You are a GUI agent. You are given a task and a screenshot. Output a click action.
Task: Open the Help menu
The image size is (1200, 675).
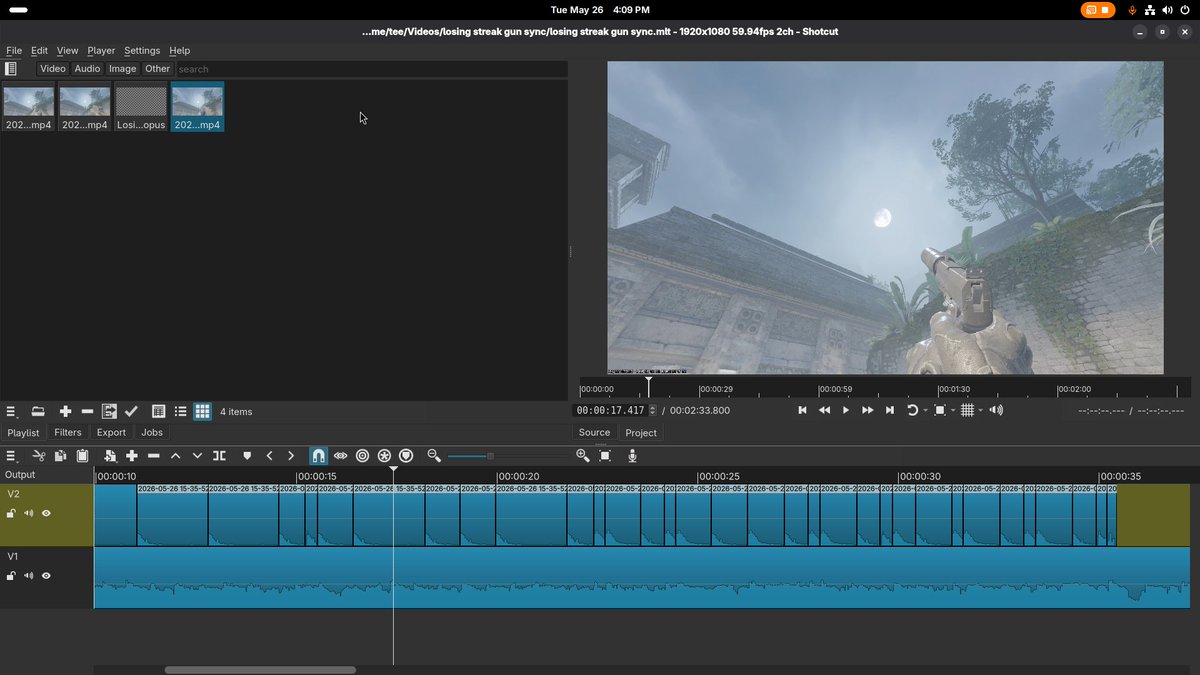click(x=179, y=50)
